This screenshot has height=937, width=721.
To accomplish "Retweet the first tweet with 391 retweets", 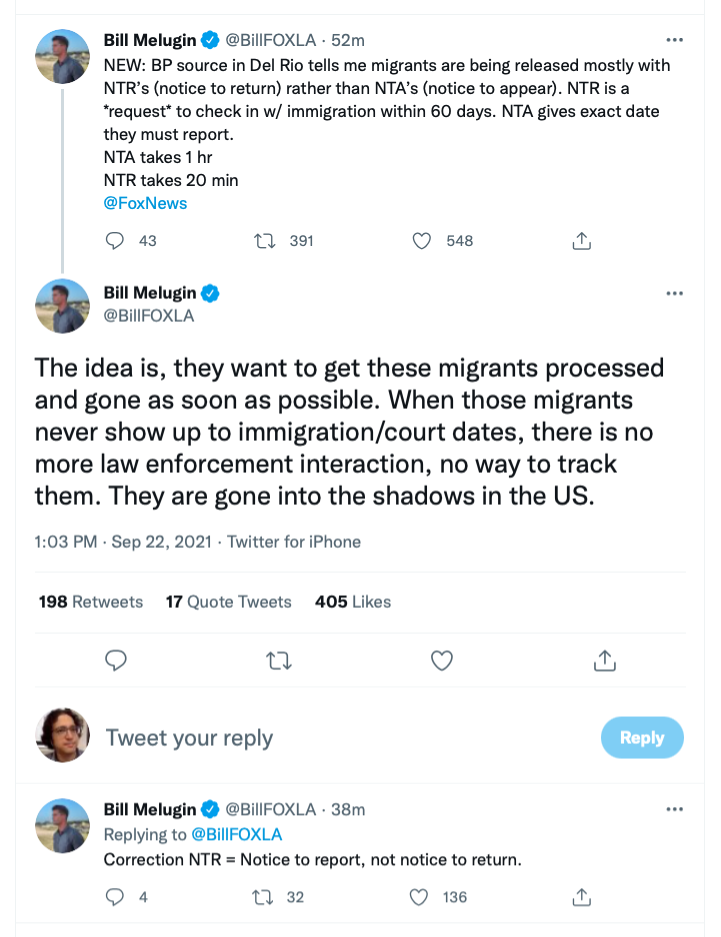I will [265, 241].
